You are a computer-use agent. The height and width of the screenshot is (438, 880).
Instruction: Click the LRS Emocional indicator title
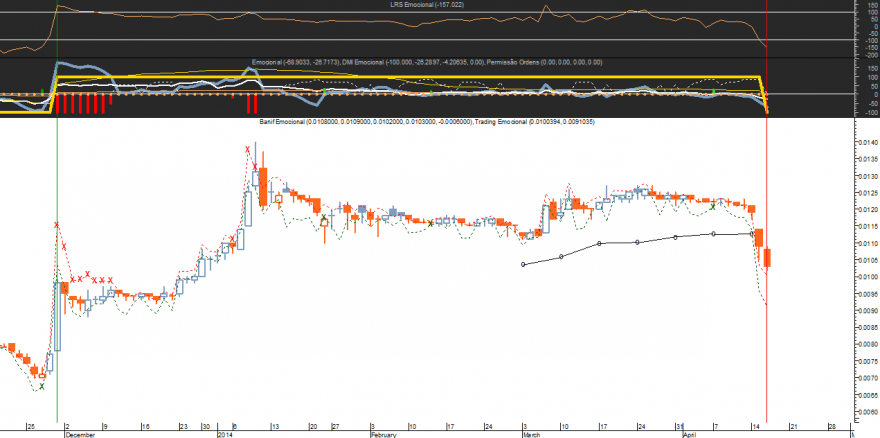[427, 4]
